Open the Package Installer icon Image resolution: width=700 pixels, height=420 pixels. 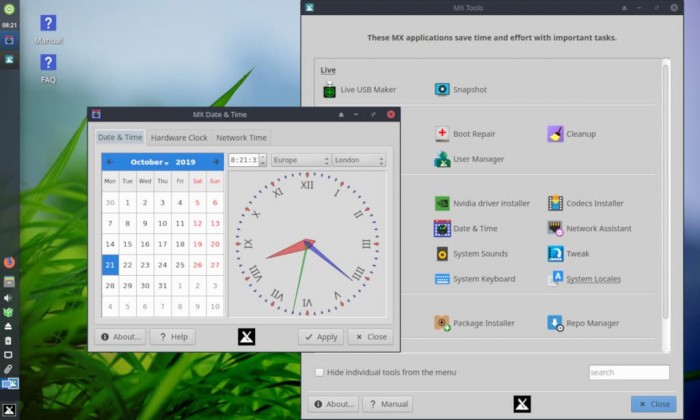click(442, 323)
